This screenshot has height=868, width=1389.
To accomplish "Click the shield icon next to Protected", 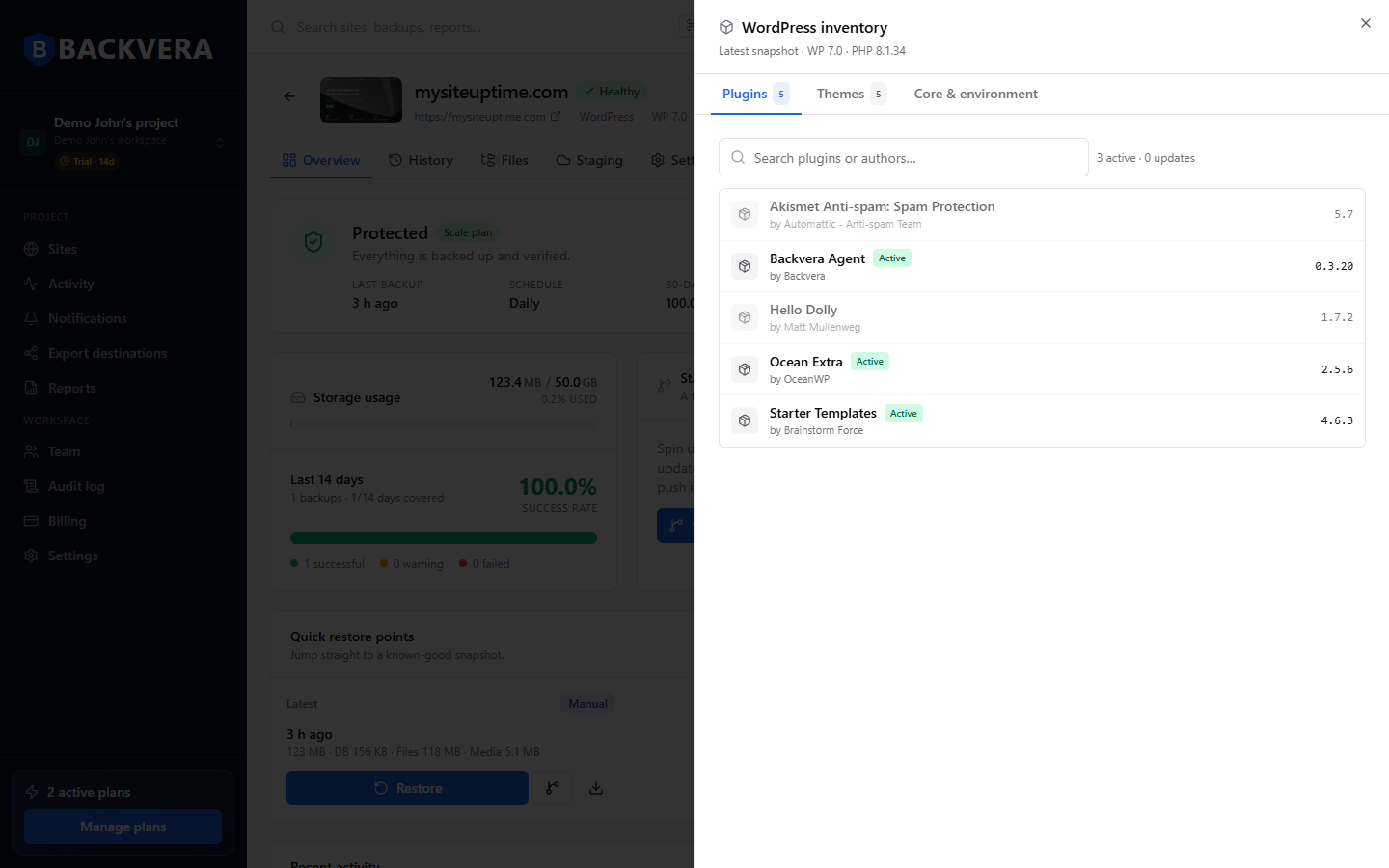I will [x=313, y=242].
